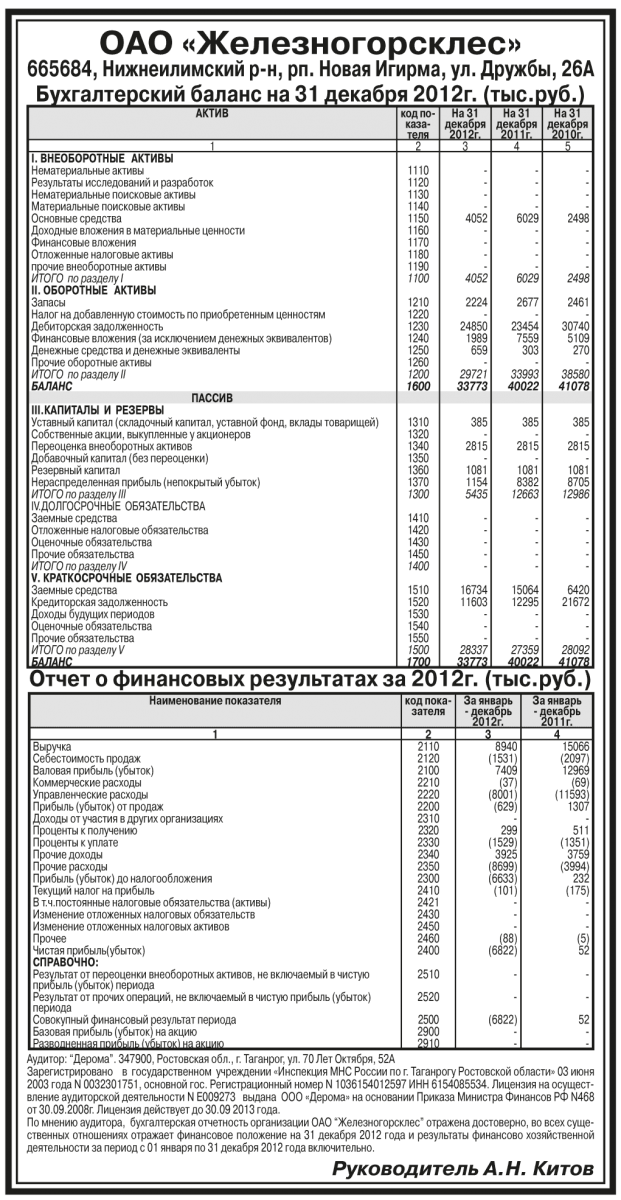Click the ПАССИВ section header
This screenshot has height=1200, width=621.
[211, 397]
